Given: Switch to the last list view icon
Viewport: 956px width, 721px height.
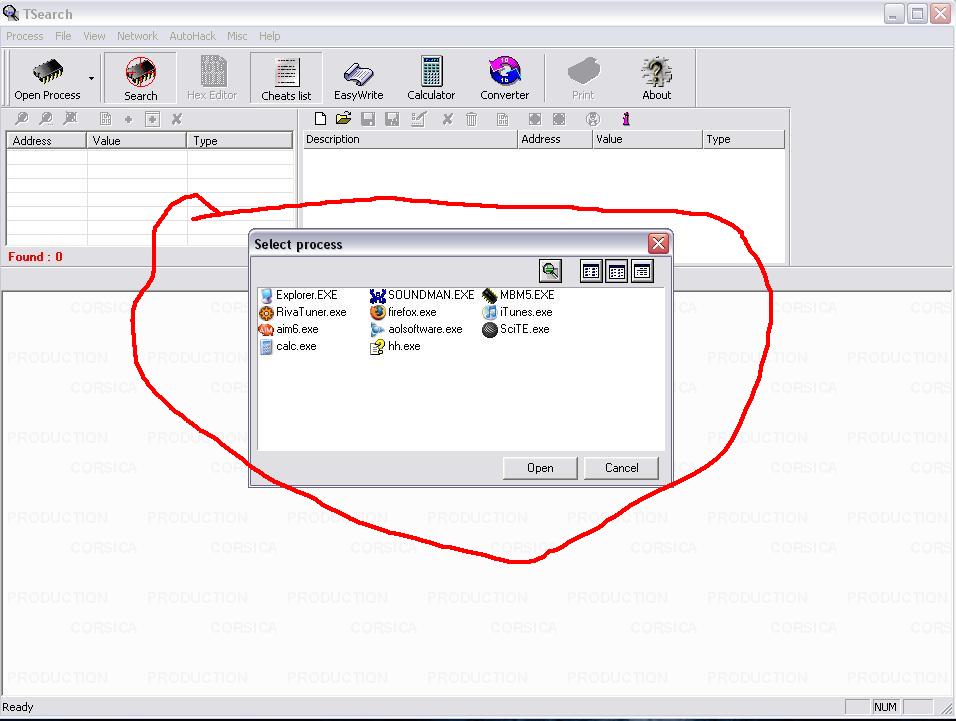Looking at the screenshot, I should (x=642, y=271).
